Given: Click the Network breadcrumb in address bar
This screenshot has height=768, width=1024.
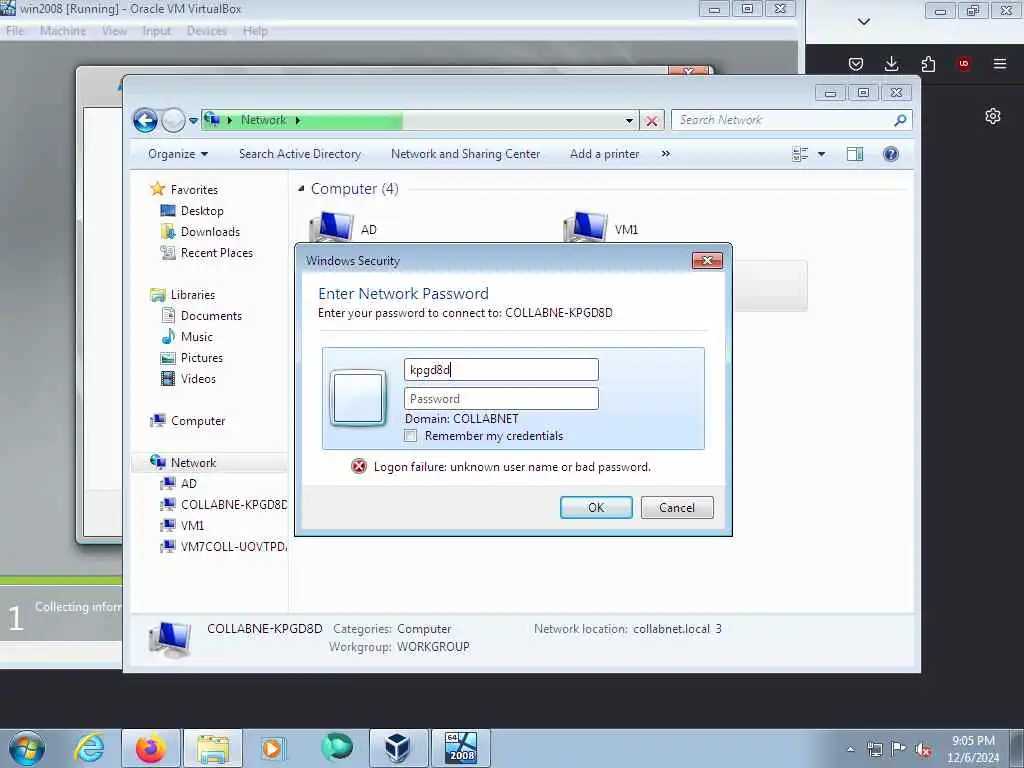Looking at the screenshot, I should 263,120.
